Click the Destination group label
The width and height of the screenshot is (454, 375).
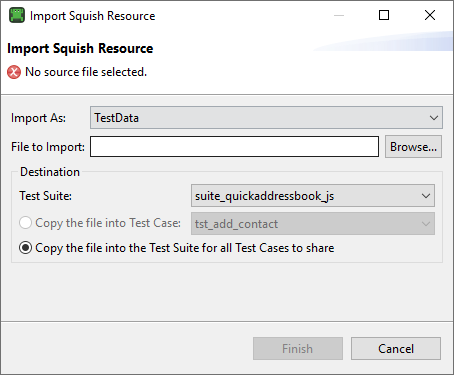(x=50, y=172)
